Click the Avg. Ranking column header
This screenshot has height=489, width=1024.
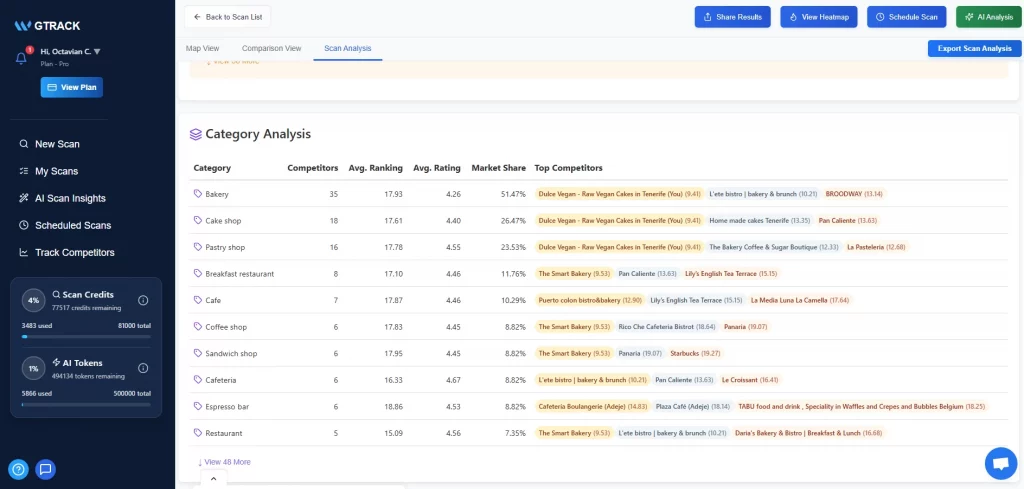click(x=376, y=168)
